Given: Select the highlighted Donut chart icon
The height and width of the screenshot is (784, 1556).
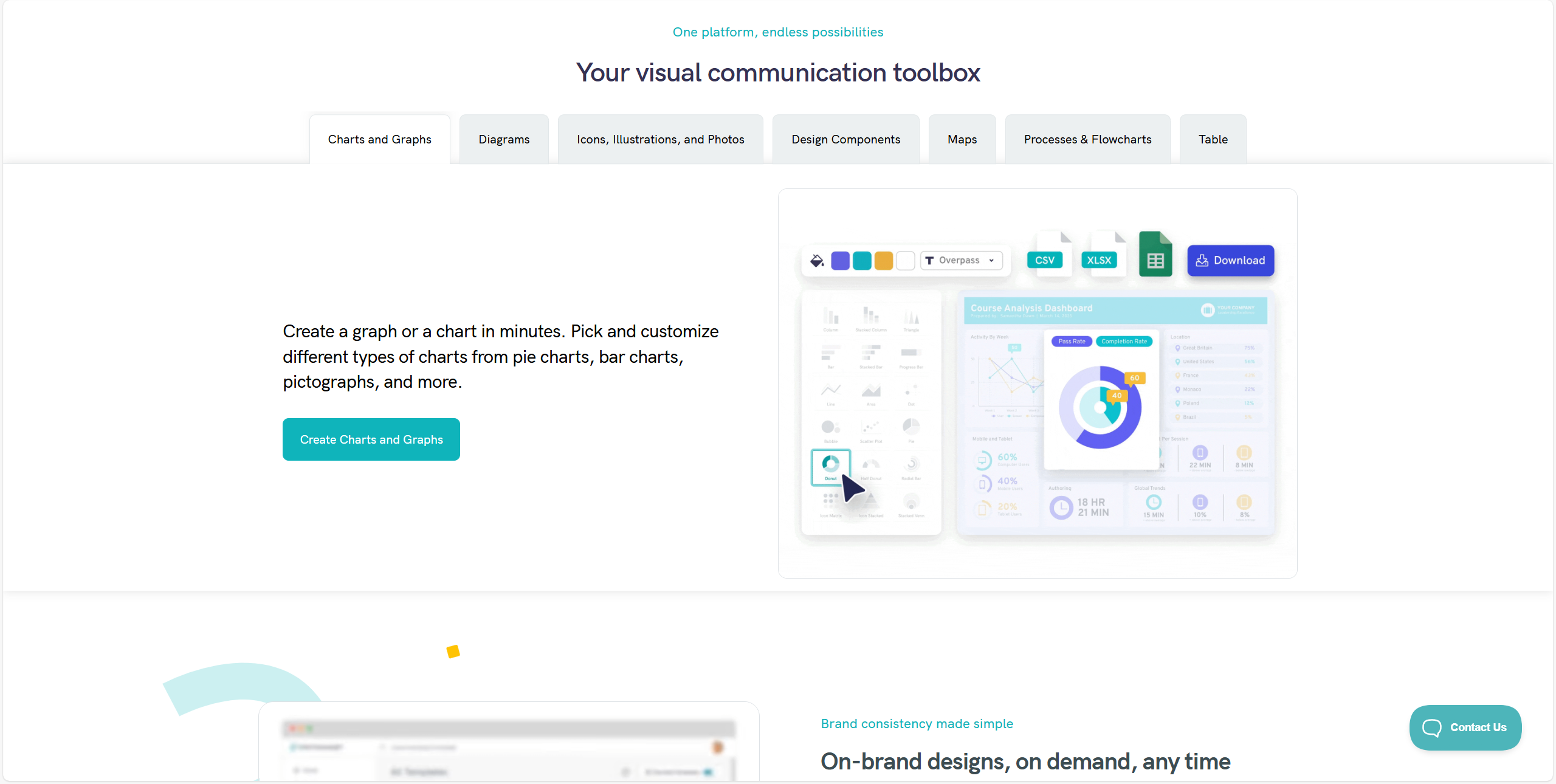Looking at the screenshot, I should coord(830,467).
